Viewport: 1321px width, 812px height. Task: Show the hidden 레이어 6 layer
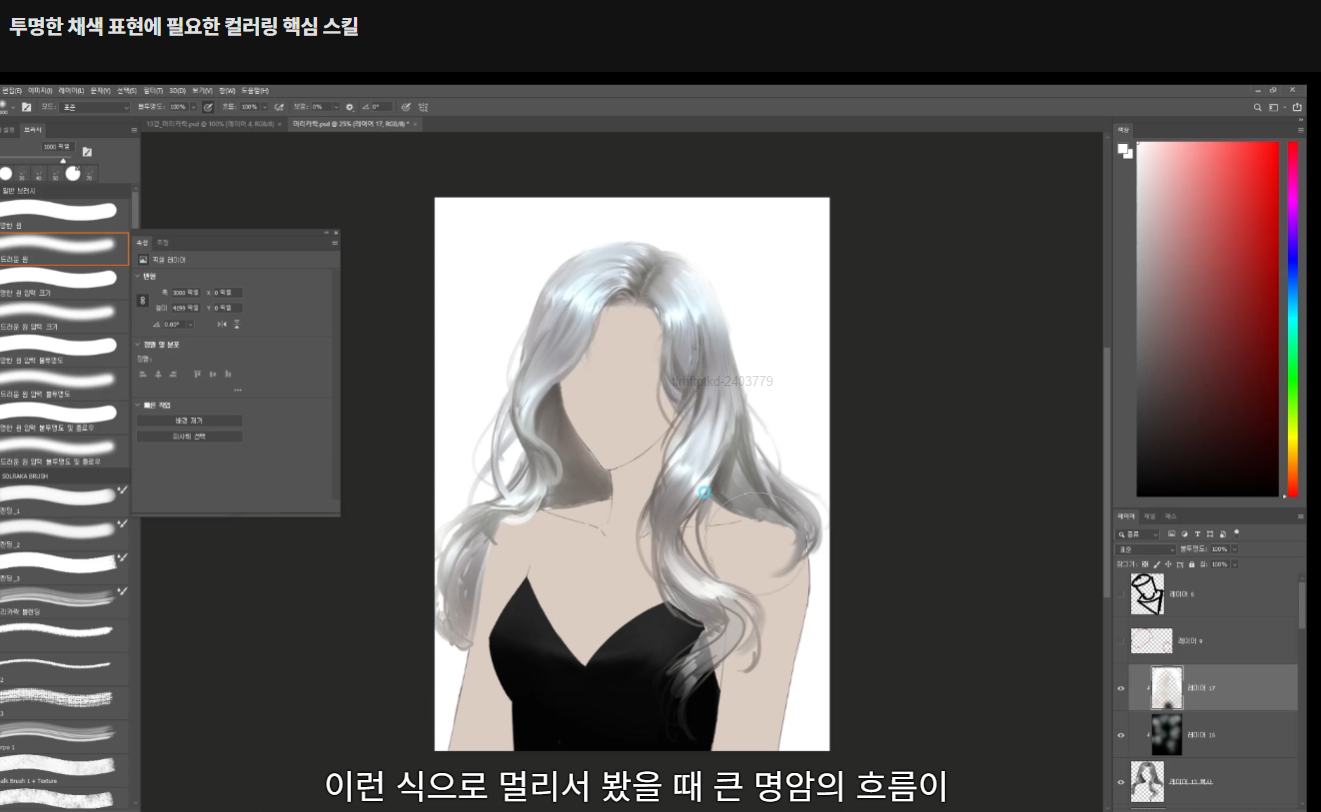[x=1120, y=594]
